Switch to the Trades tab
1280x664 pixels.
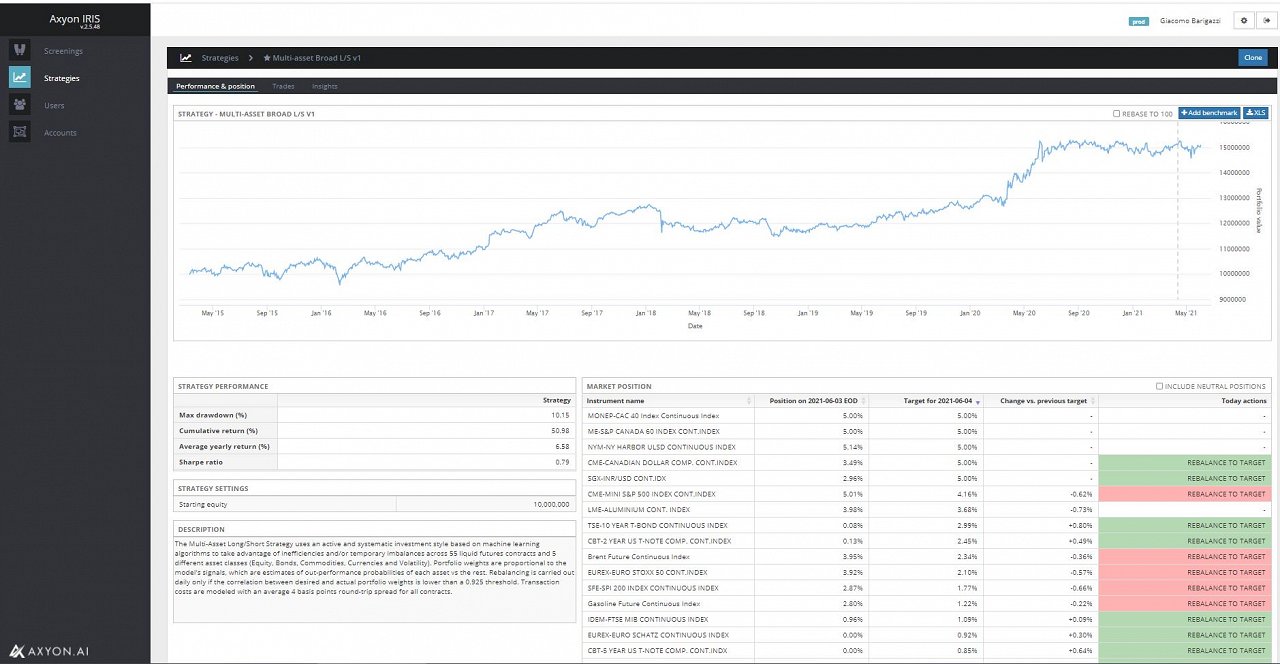(x=283, y=87)
